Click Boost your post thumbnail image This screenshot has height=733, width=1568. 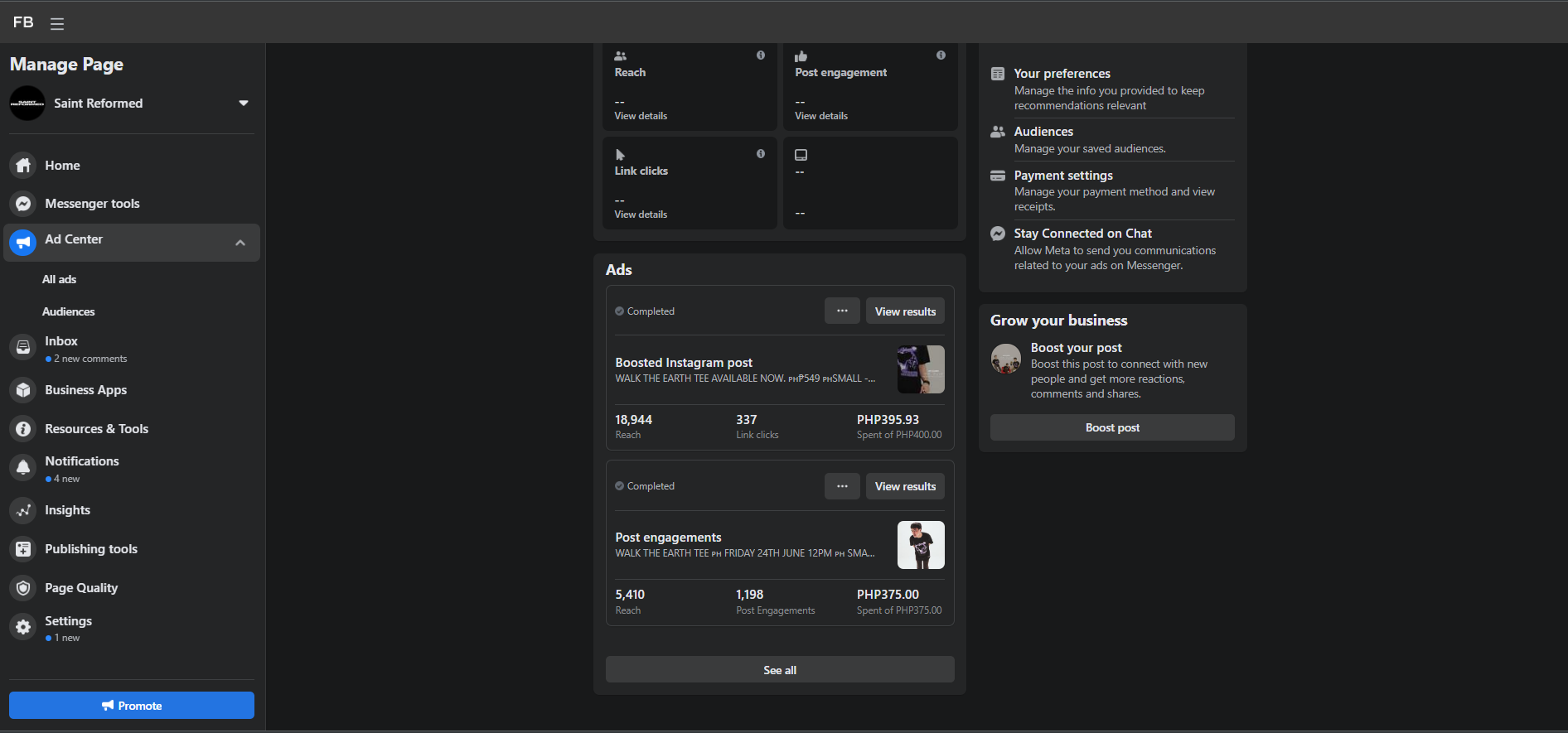(1006, 359)
